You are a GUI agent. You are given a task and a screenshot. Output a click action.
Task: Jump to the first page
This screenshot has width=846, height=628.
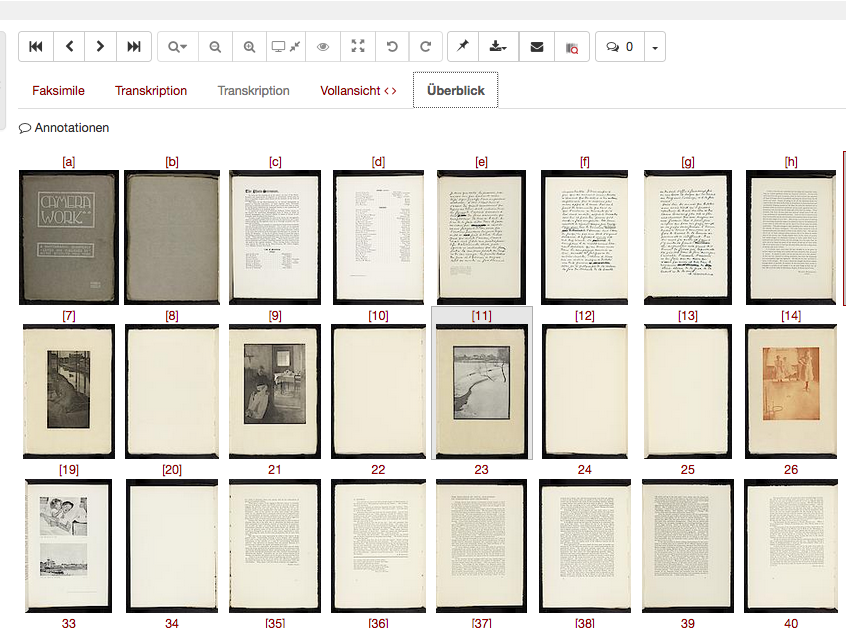(x=36, y=47)
